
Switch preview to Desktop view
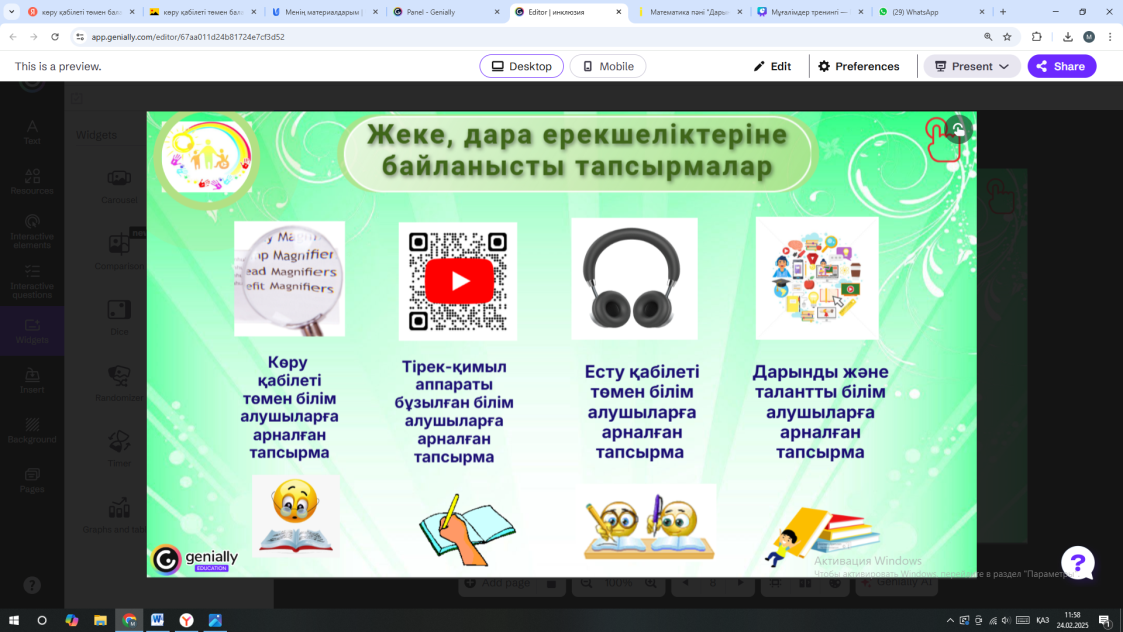point(521,66)
